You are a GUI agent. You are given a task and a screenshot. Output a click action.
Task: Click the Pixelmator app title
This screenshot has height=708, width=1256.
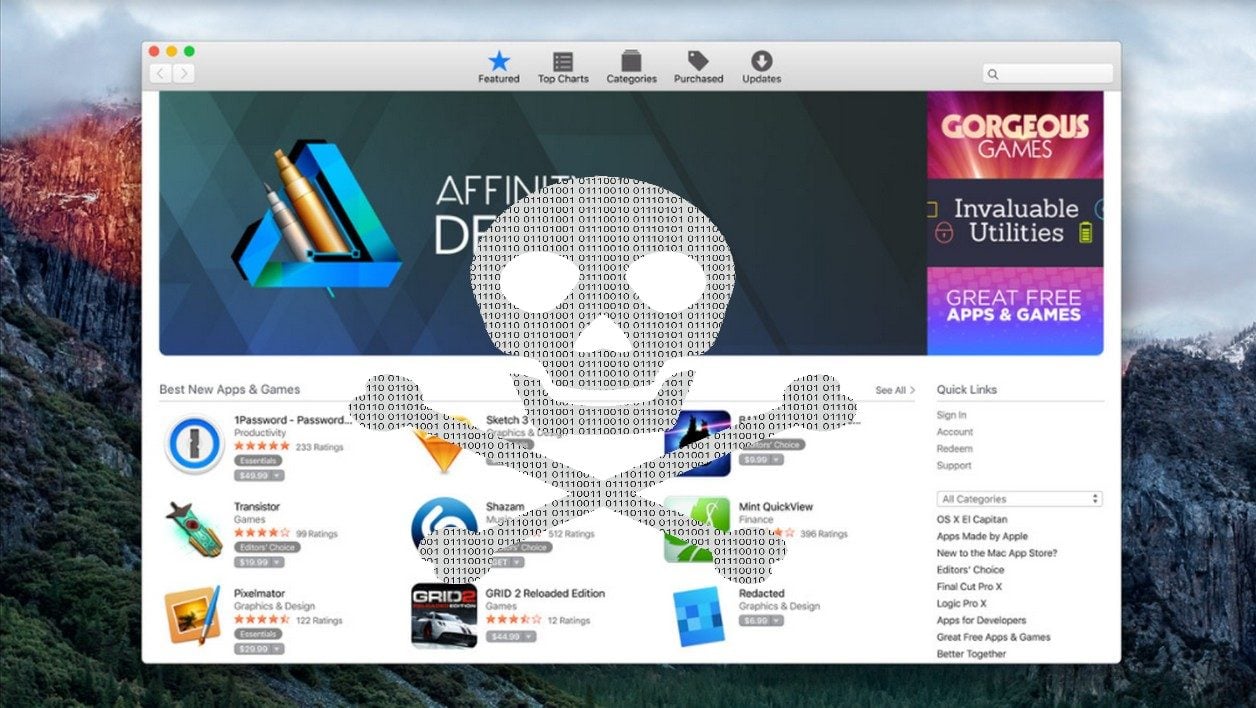click(259, 593)
